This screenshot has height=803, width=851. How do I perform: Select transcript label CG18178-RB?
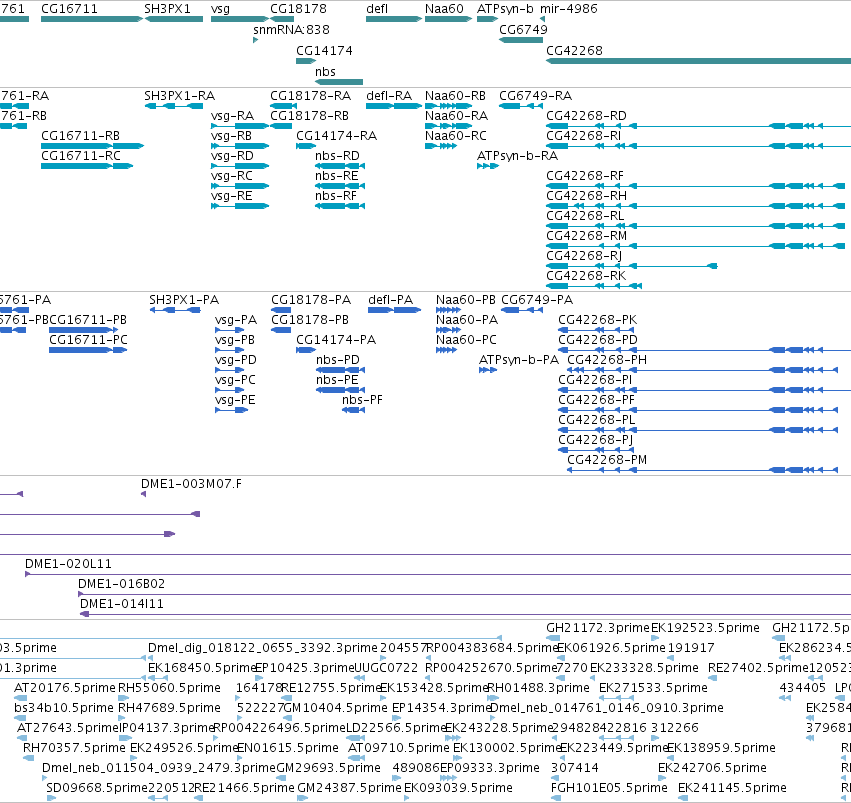(x=309, y=116)
